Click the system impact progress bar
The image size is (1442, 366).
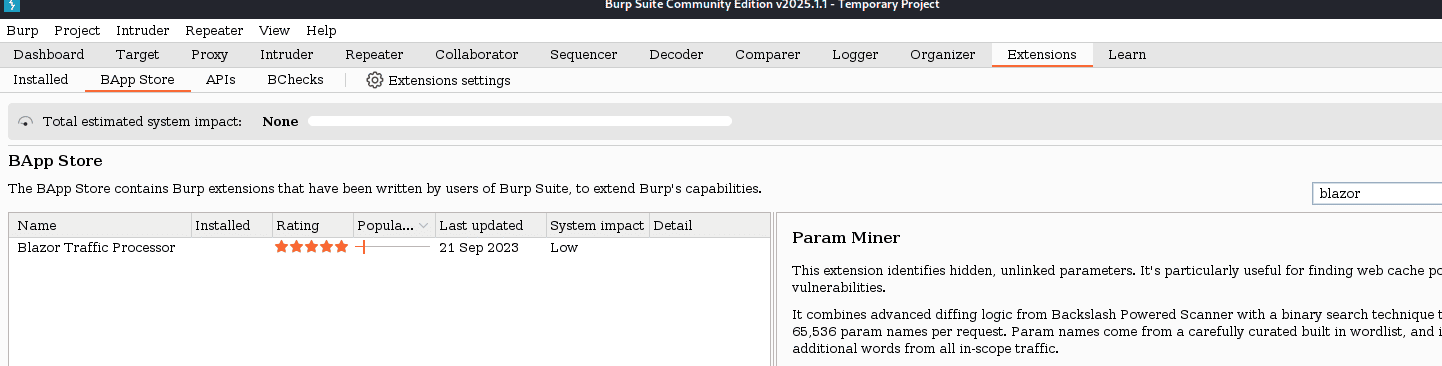pos(520,121)
